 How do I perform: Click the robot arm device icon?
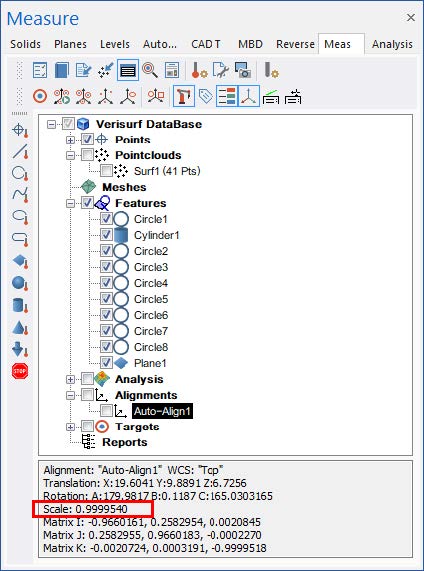(x=184, y=96)
